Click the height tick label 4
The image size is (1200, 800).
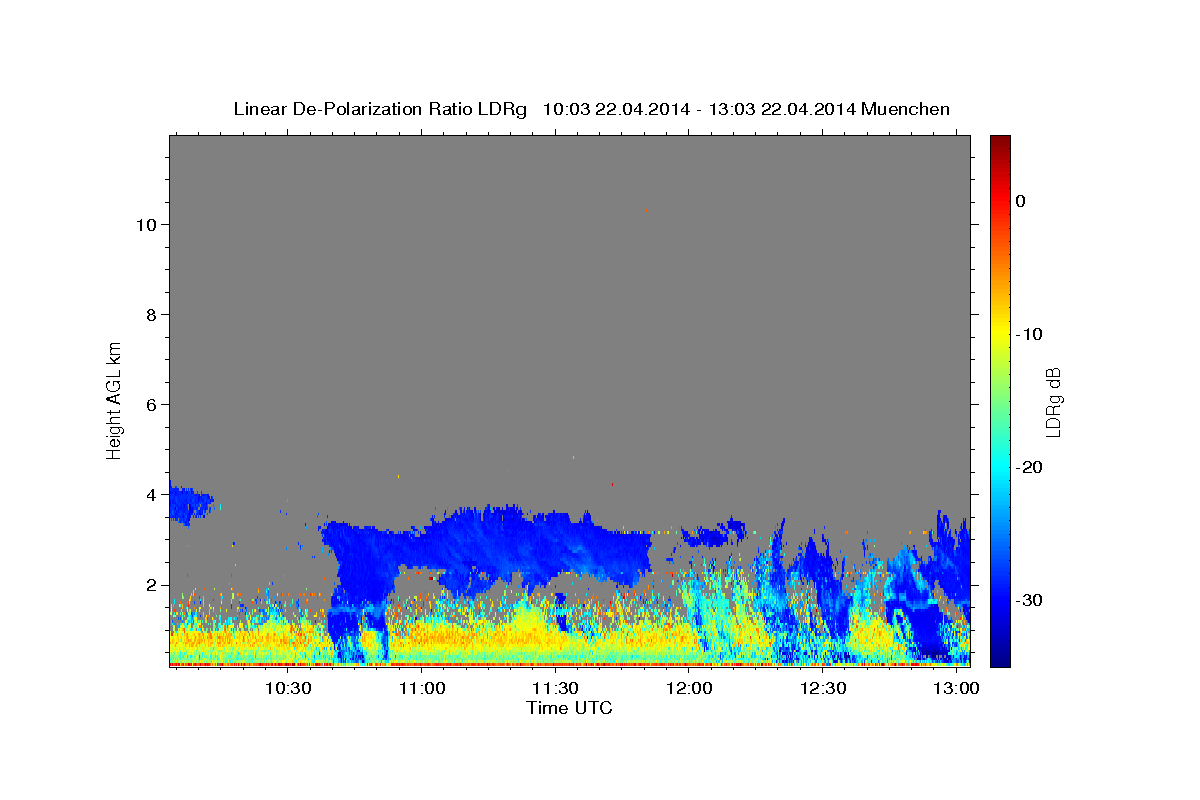pos(150,494)
